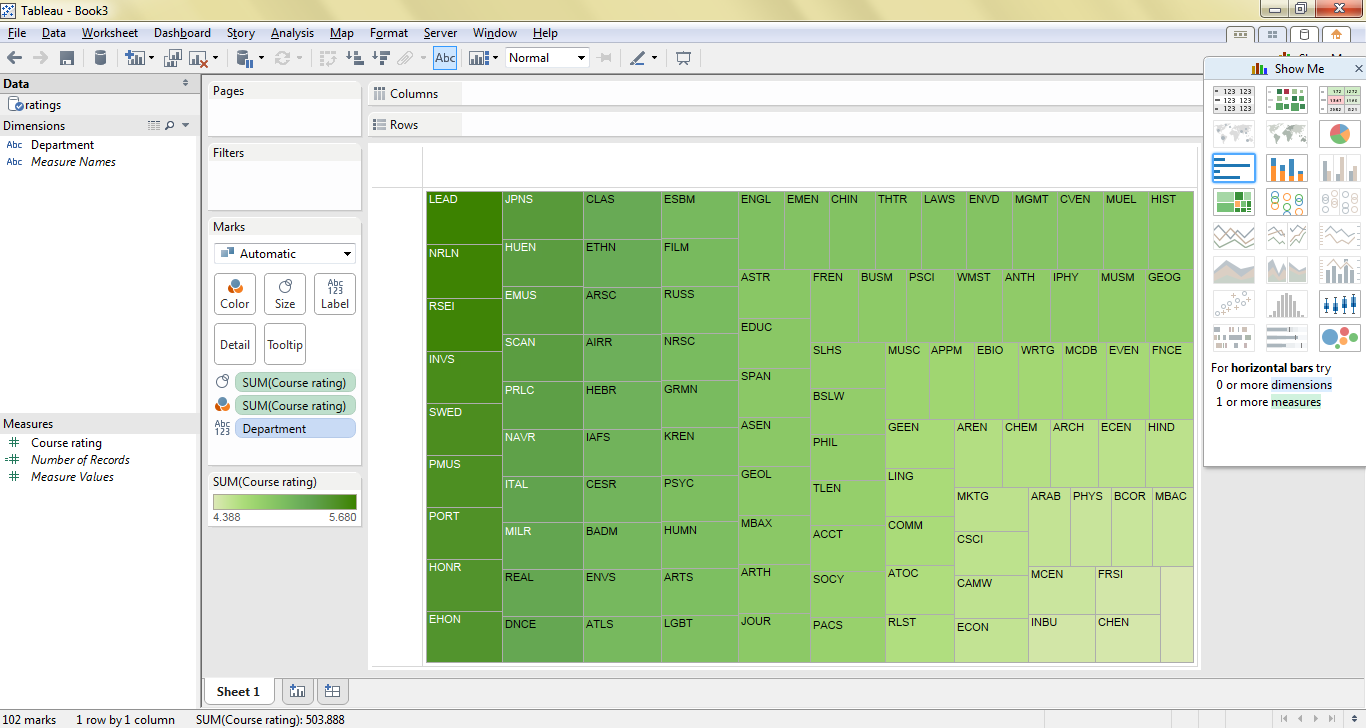
Task: Click the Start Page home icon
Action: (1336, 34)
